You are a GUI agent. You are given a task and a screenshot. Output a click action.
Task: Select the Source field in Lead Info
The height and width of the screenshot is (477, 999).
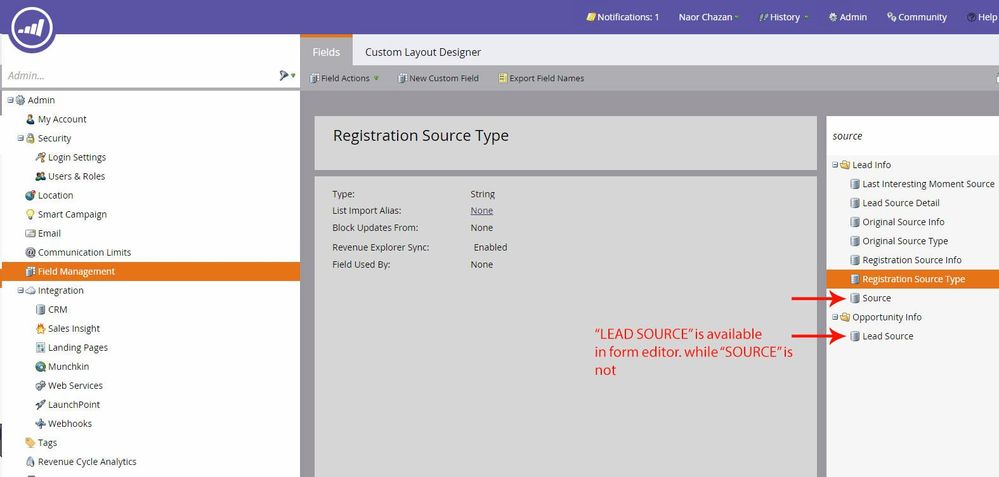point(876,298)
